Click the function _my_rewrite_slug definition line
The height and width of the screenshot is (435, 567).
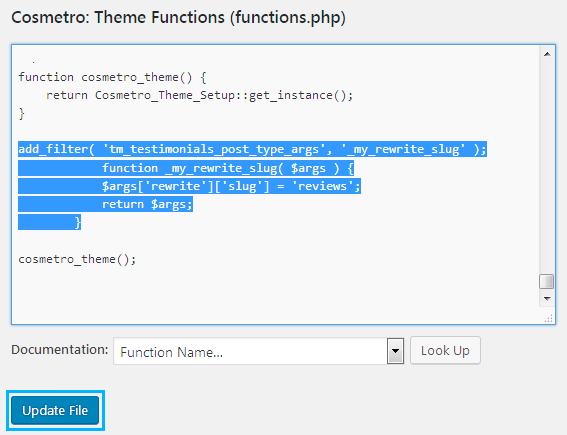[x=186, y=168]
